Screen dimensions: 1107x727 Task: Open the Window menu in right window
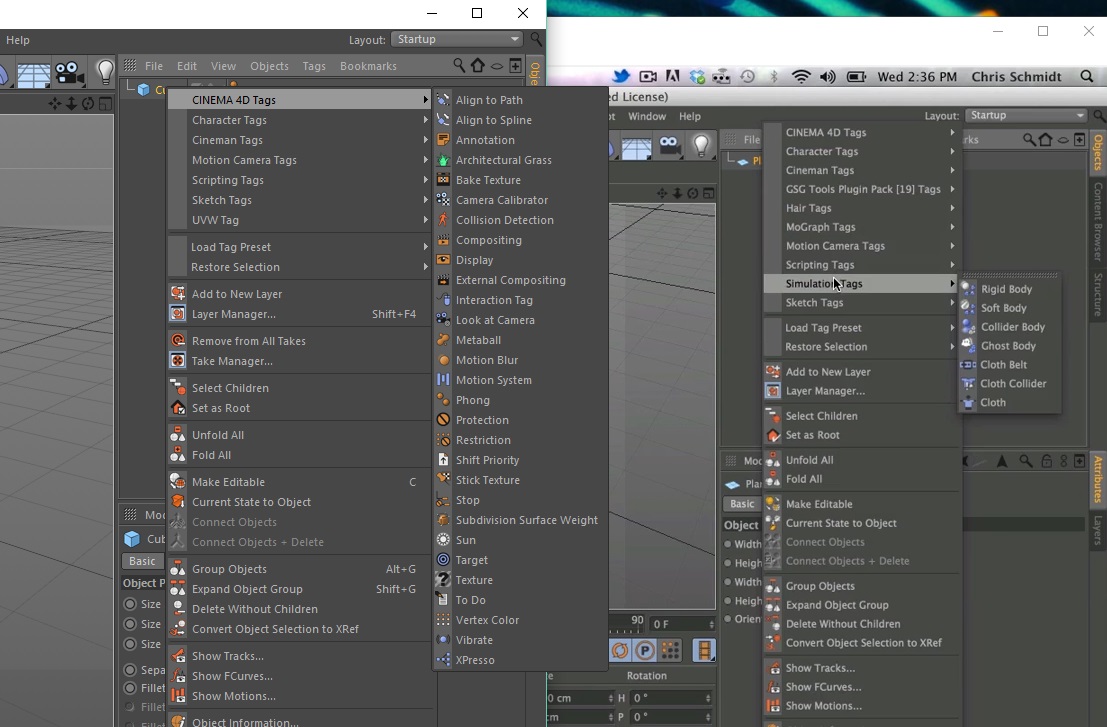[647, 116]
